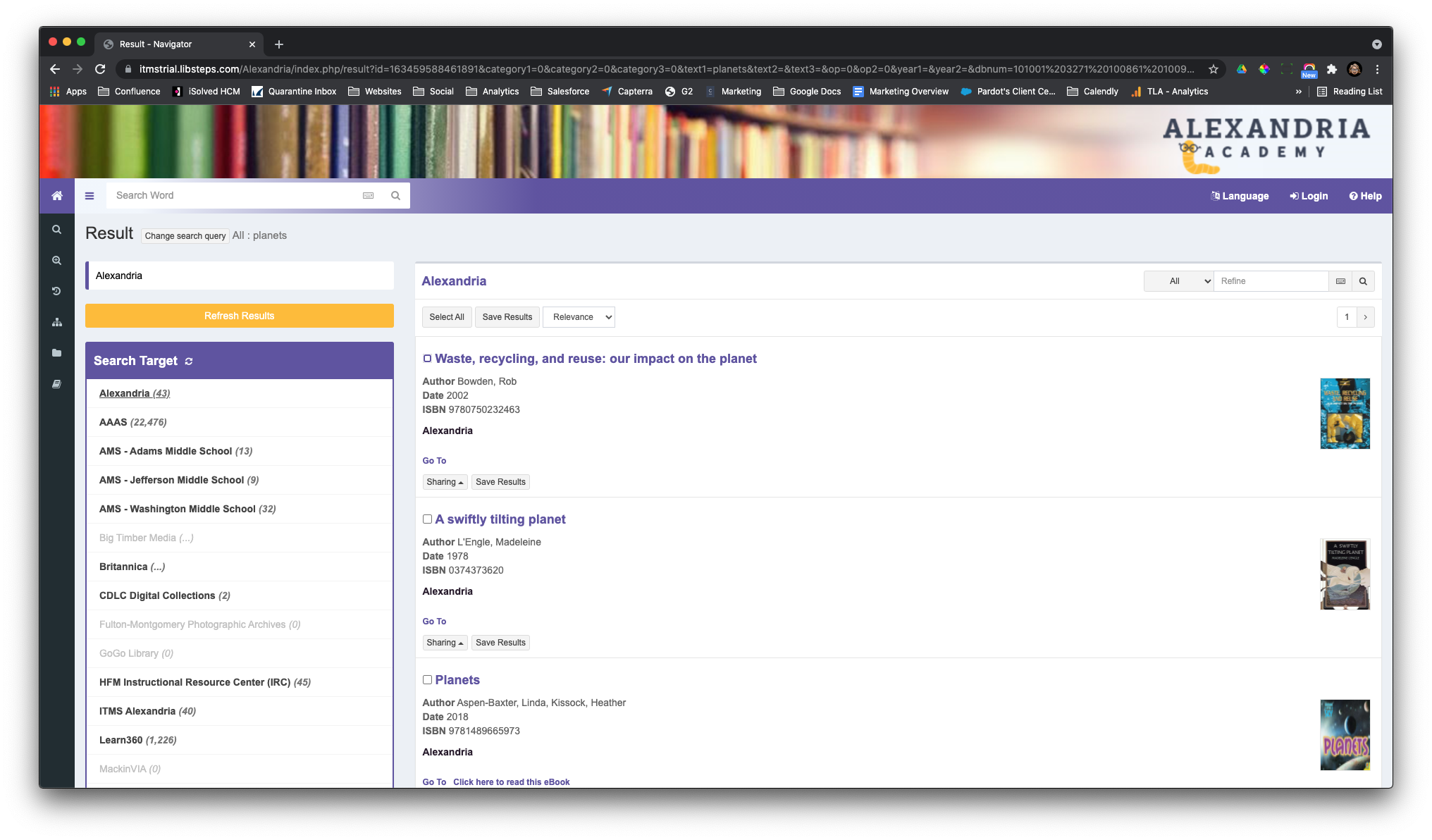1432x840 pixels.
Task: Open the Salesforce bookmark folder
Action: [560, 92]
